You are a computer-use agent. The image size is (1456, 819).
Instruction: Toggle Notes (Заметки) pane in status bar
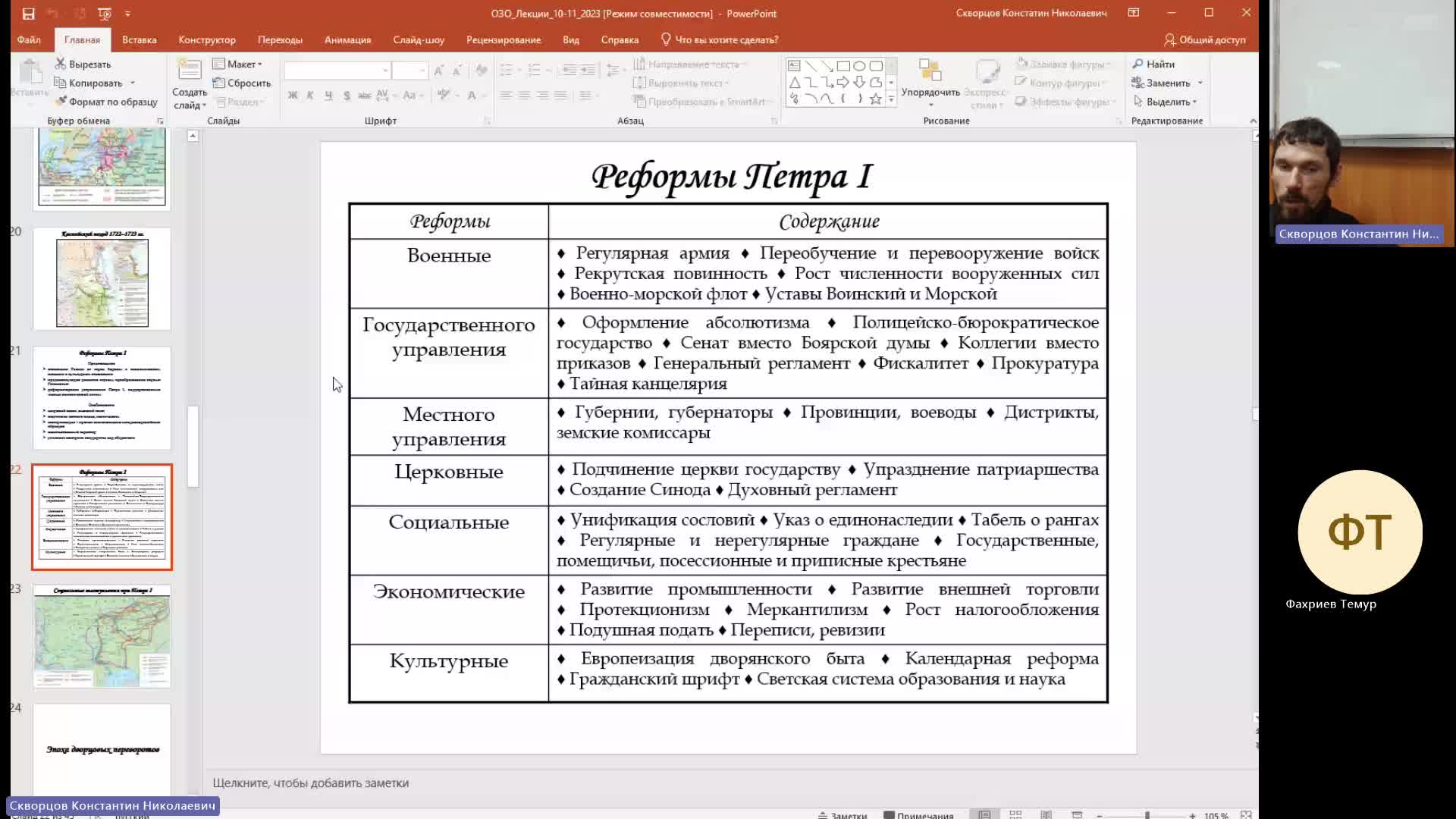(843, 815)
